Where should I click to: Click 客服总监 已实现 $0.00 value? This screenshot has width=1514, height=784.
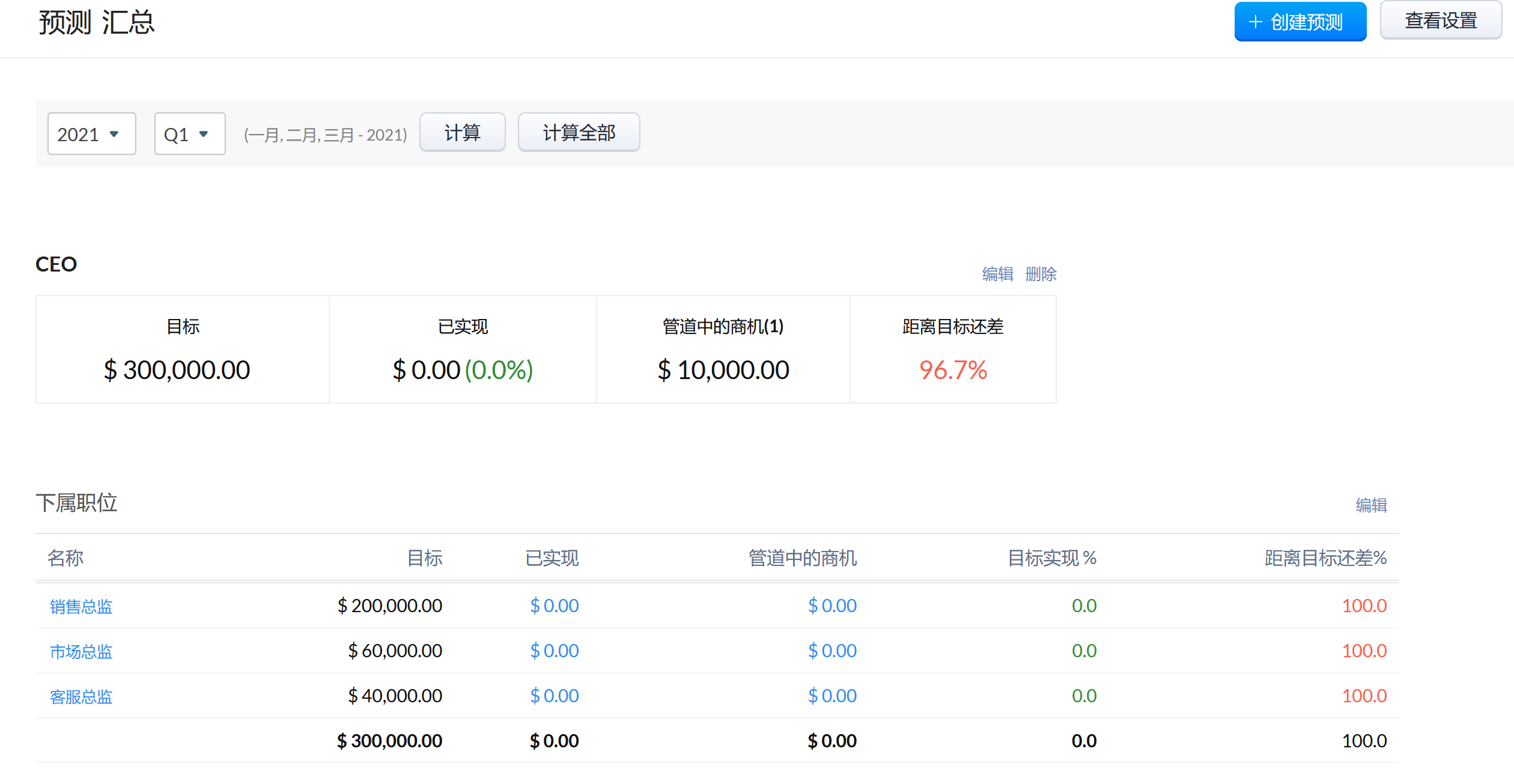pyautogui.click(x=554, y=696)
